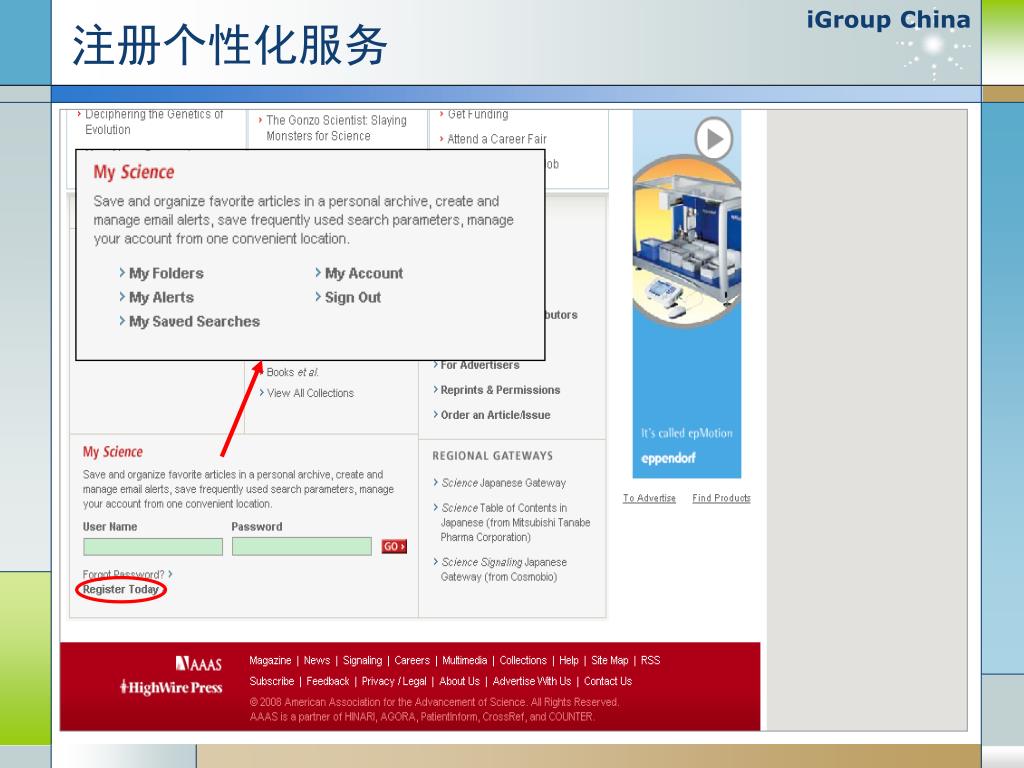Click the red GO button
The width and height of the screenshot is (1024, 768).
394,547
